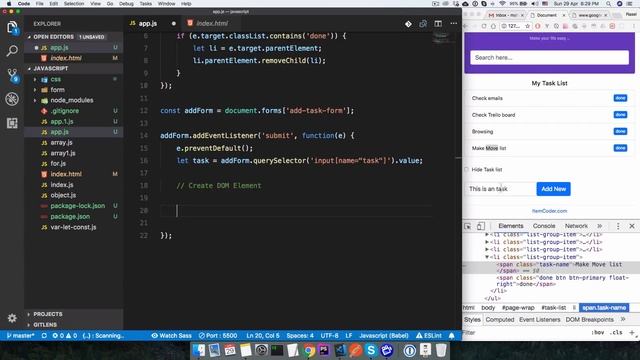Collapse the OPEN EDITORS section
Image resolution: width=640 pixels, height=360 pixels.
tap(53, 37)
